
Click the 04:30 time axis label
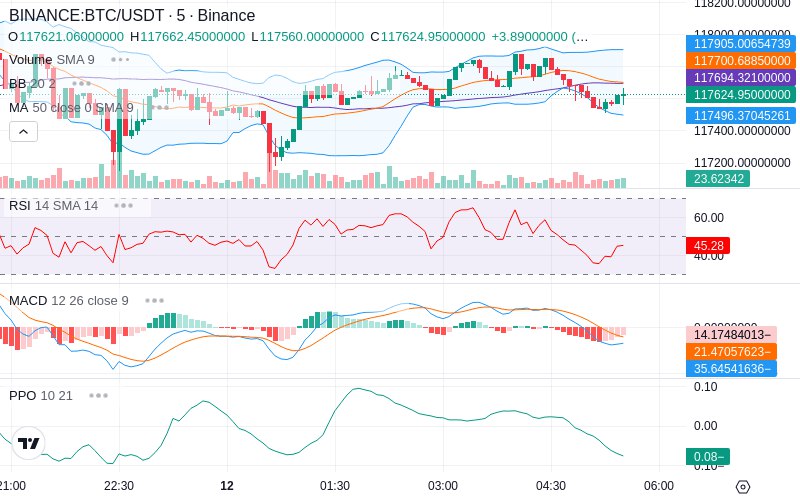[551, 486]
